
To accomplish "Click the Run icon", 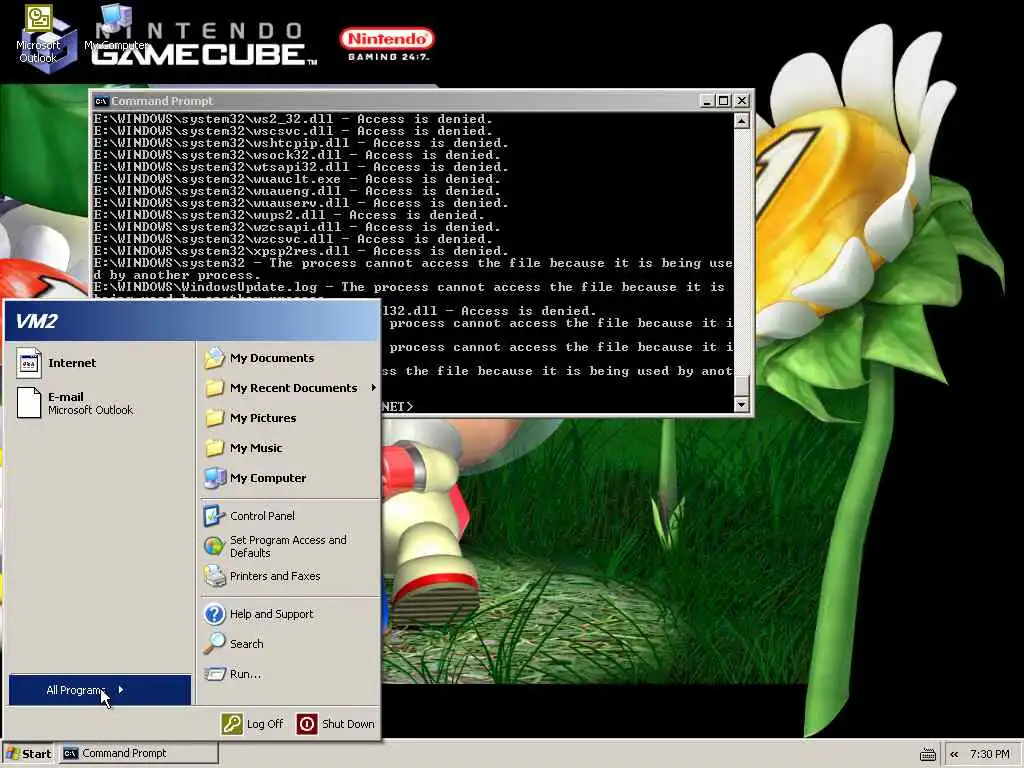I will (x=214, y=674).
